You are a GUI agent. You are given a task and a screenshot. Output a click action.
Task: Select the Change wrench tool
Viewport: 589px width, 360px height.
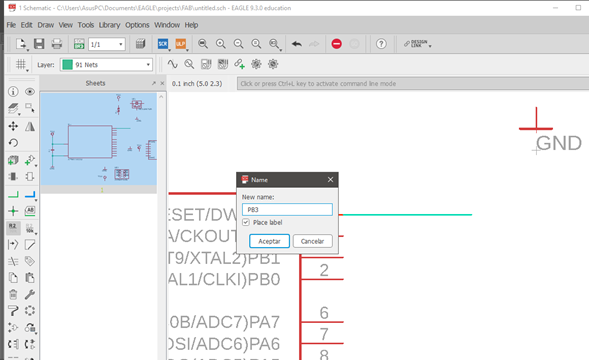(30, 294)
